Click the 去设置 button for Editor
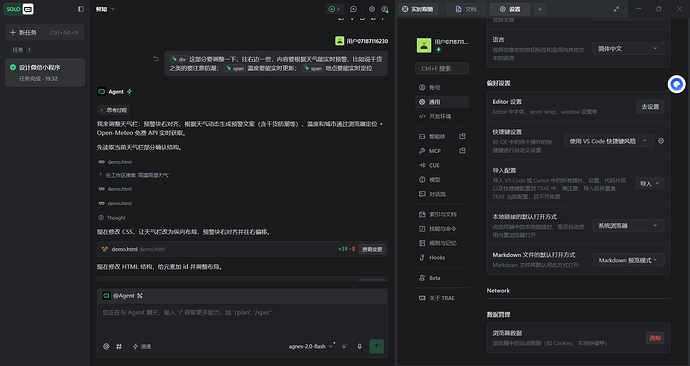Image resolution: width=690 pixels, height=366 pixels. pos(650,107)
